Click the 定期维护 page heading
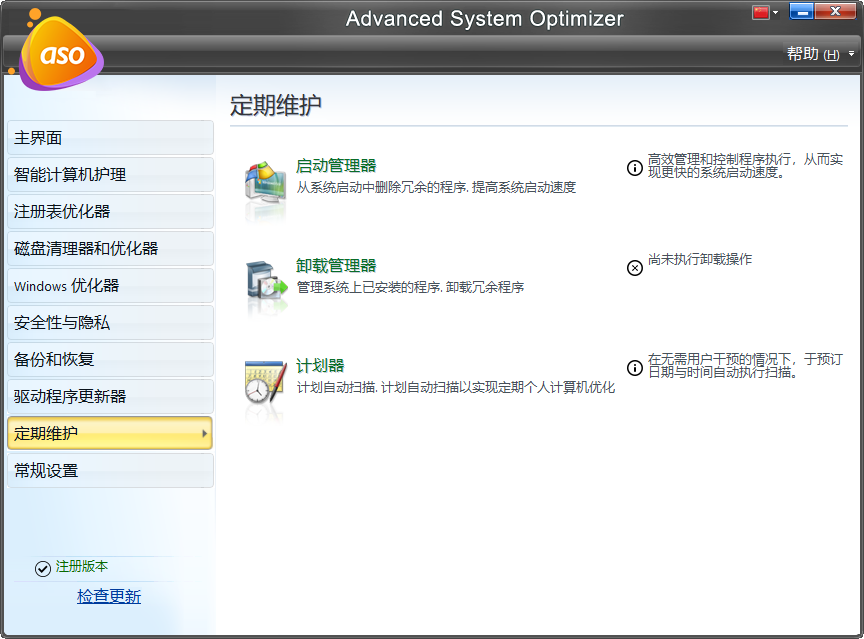864x639 pixels. coord(276,105)
